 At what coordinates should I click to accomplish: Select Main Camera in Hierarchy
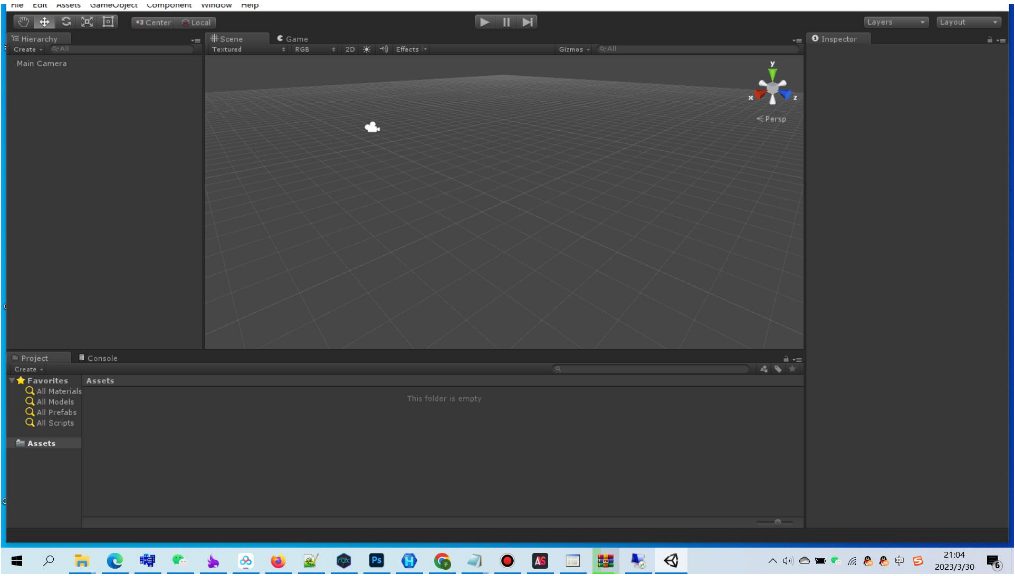(42, 64)
